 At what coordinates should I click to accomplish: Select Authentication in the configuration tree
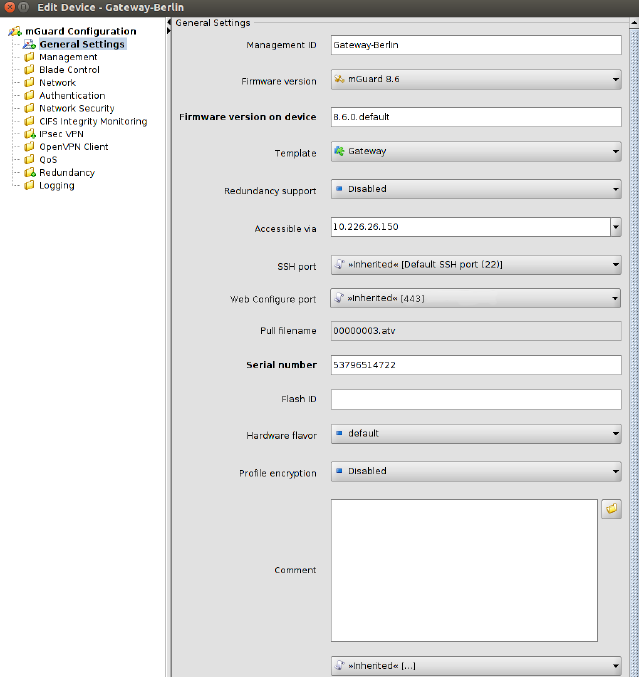click(71, 96)
